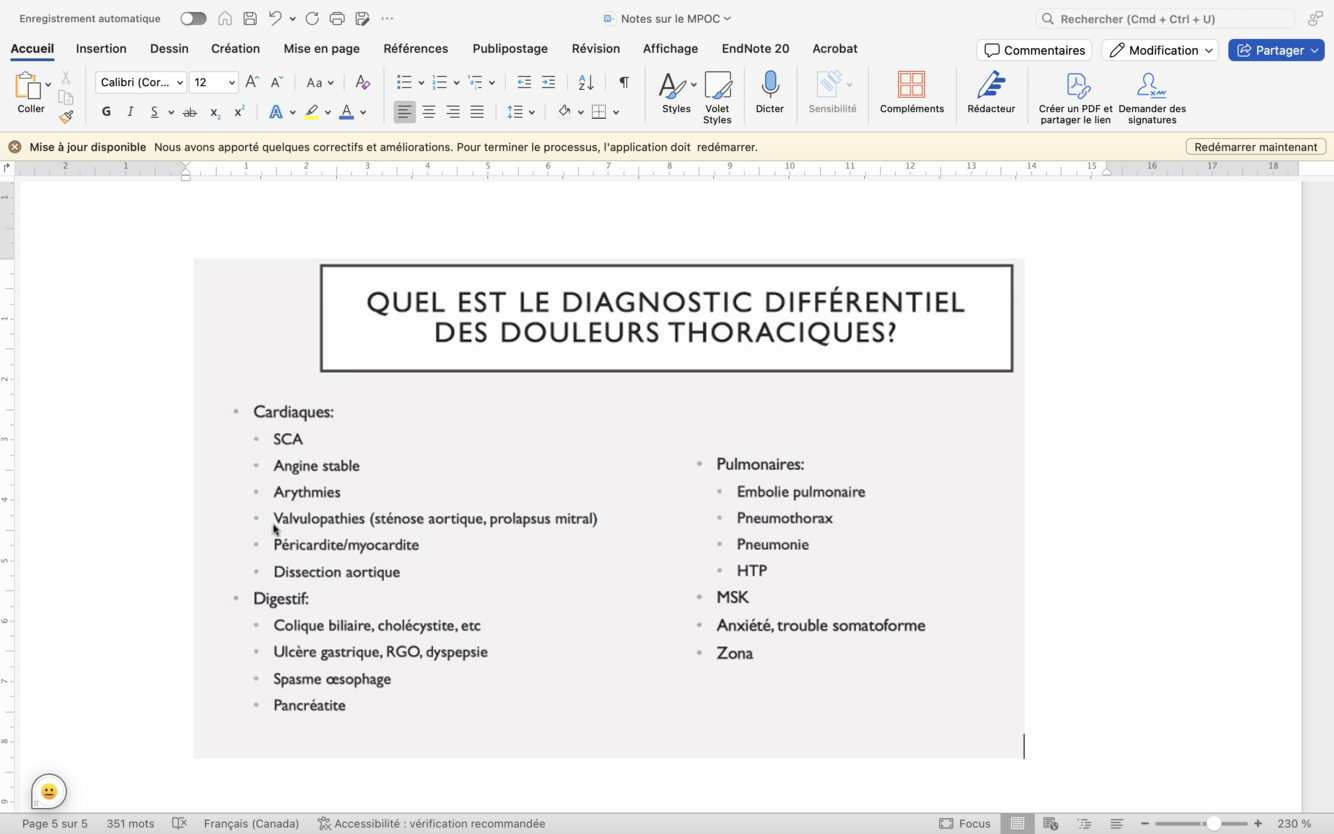The image size is (1334, 834).
Task: Click the format painter brush icon
Action: point(66,116)
